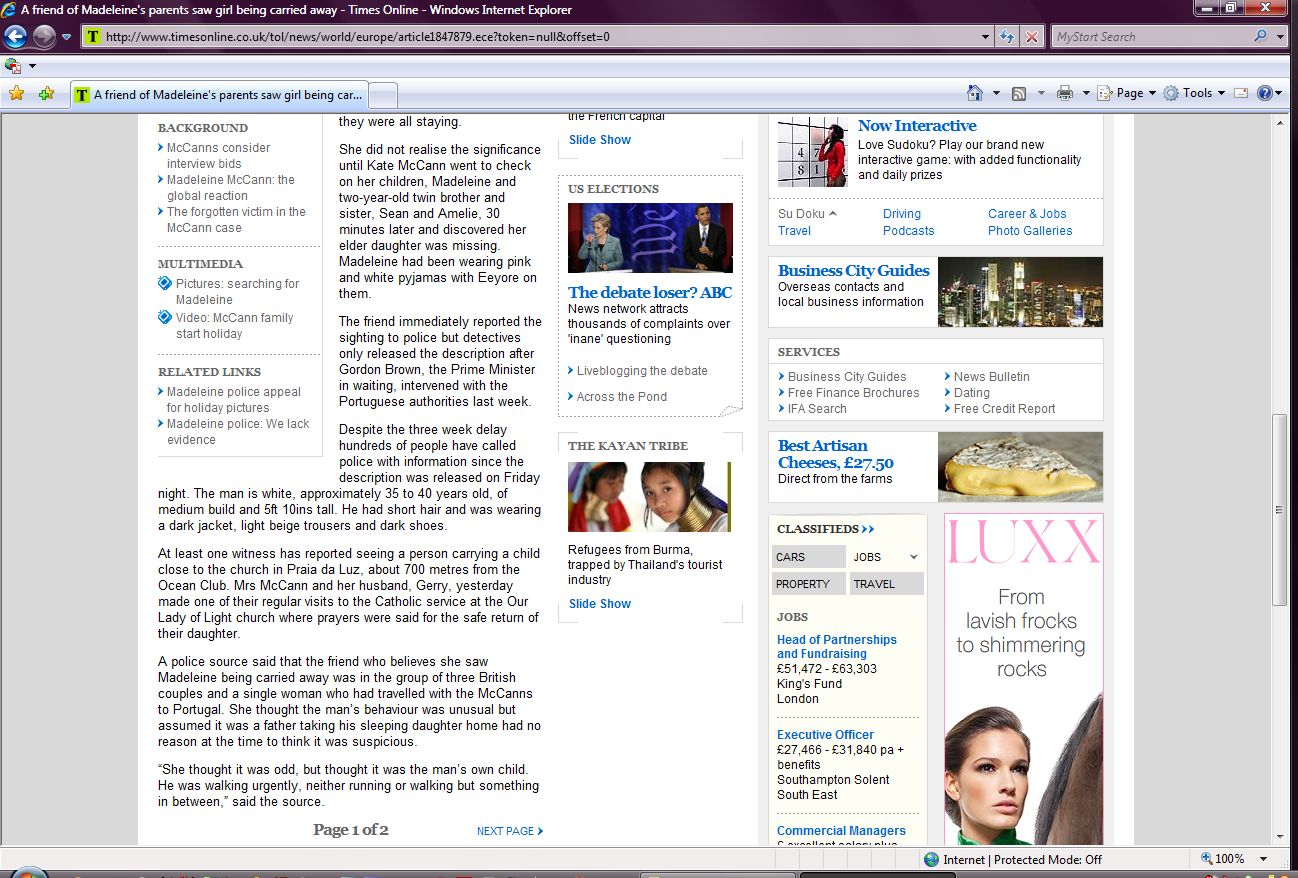Click the NEXT PAGE link
This screenshot has width=1298, height=878.
(510, 831)
